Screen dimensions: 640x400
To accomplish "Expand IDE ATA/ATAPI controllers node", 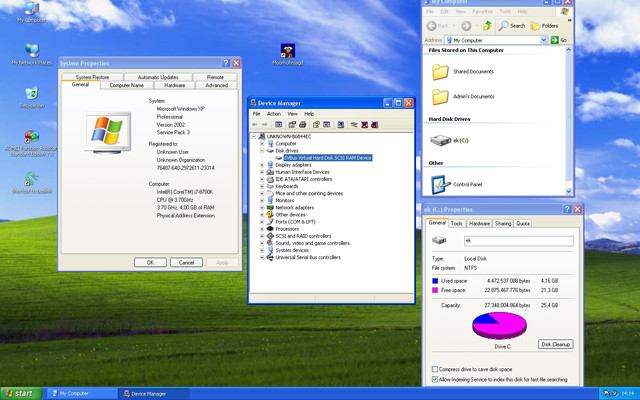I will 262,179.
